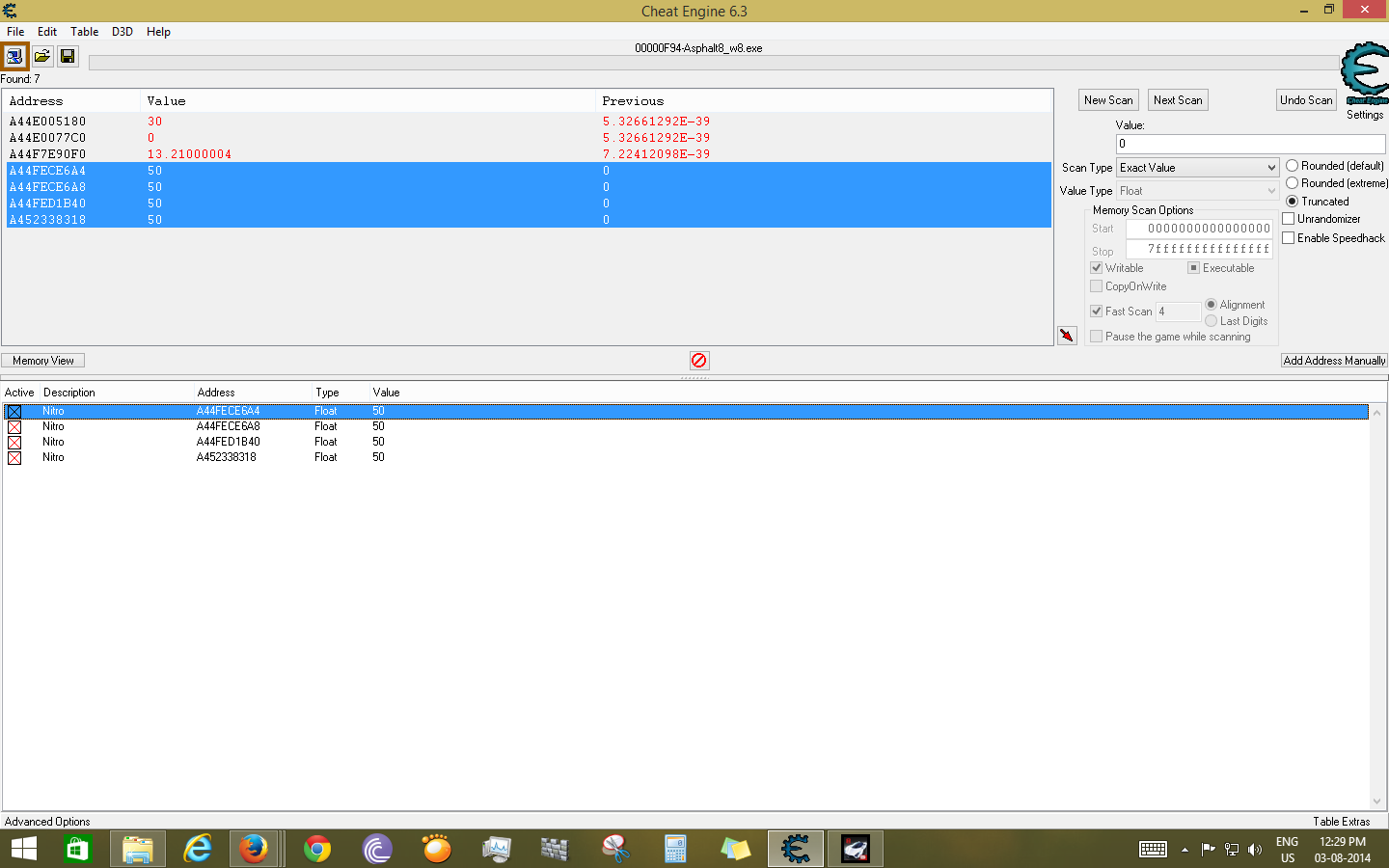
Task: Click the red stop scan icon
Action: [x=698, y=360]
